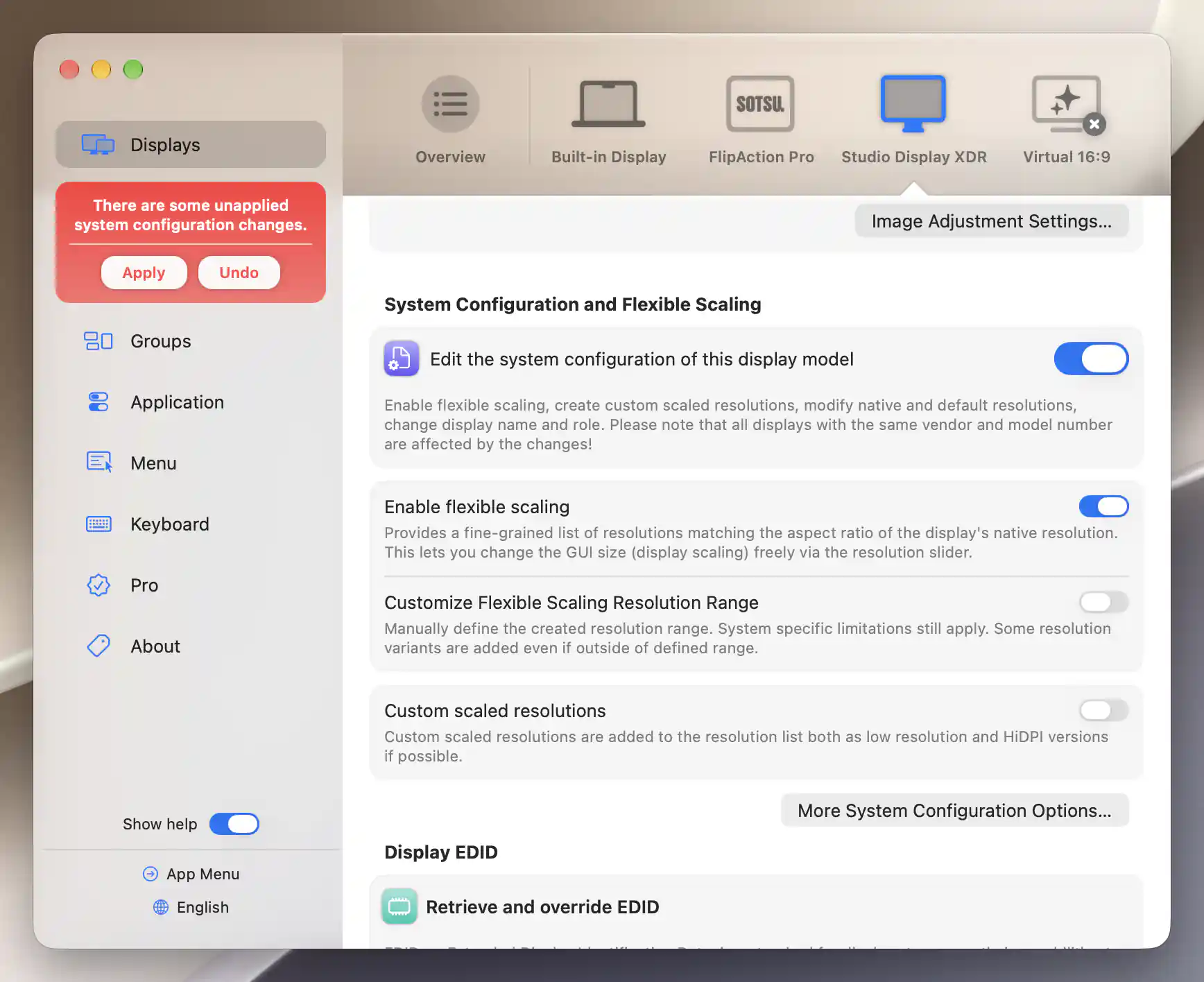This screenshot has height=982, width=1204.
Task: Open the Overview list icon
Action: (x=450, y=104)
